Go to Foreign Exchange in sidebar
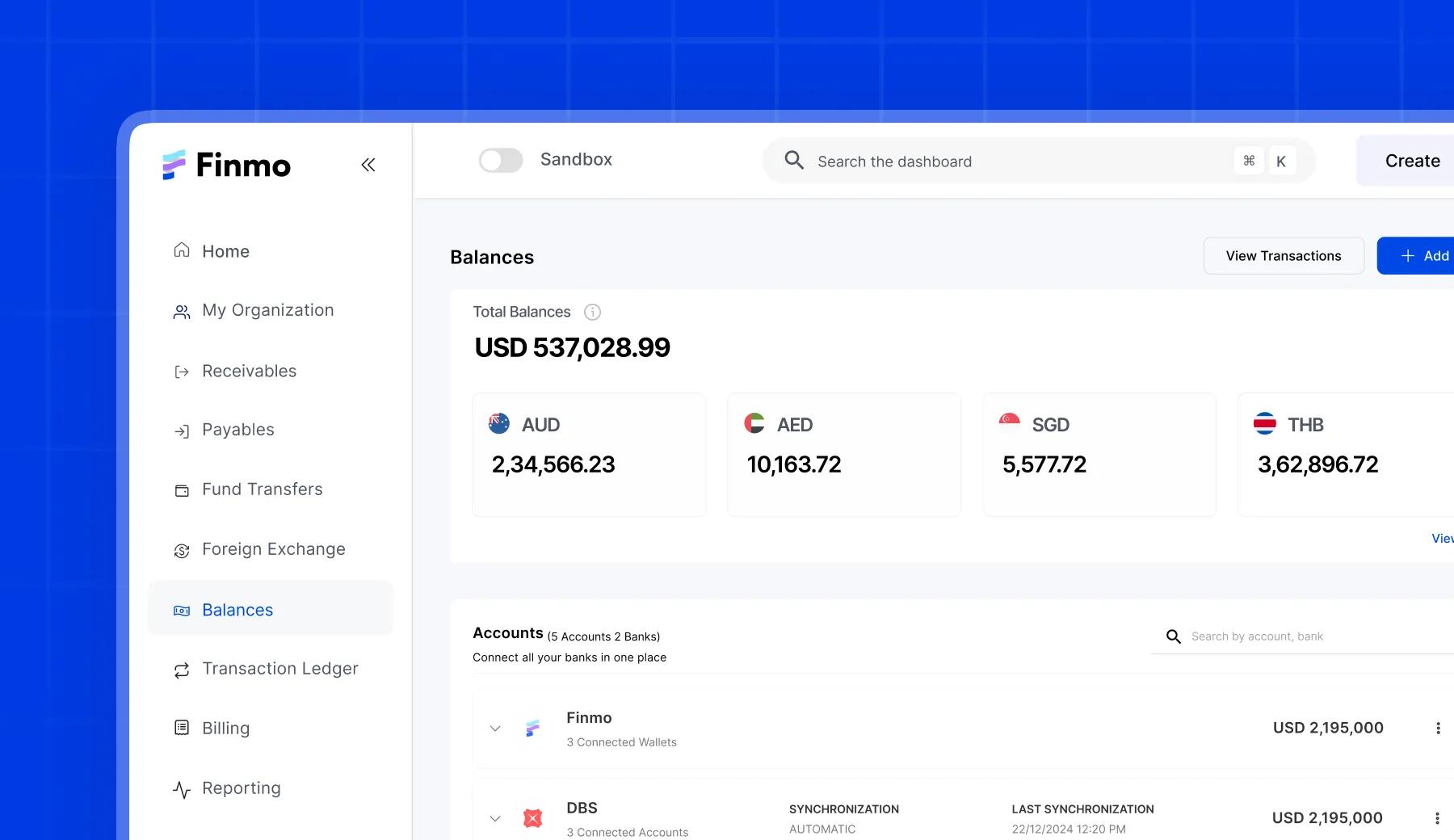Image resolution: width=1454 pixels, height=840 pixels. (x=273, y=549)
